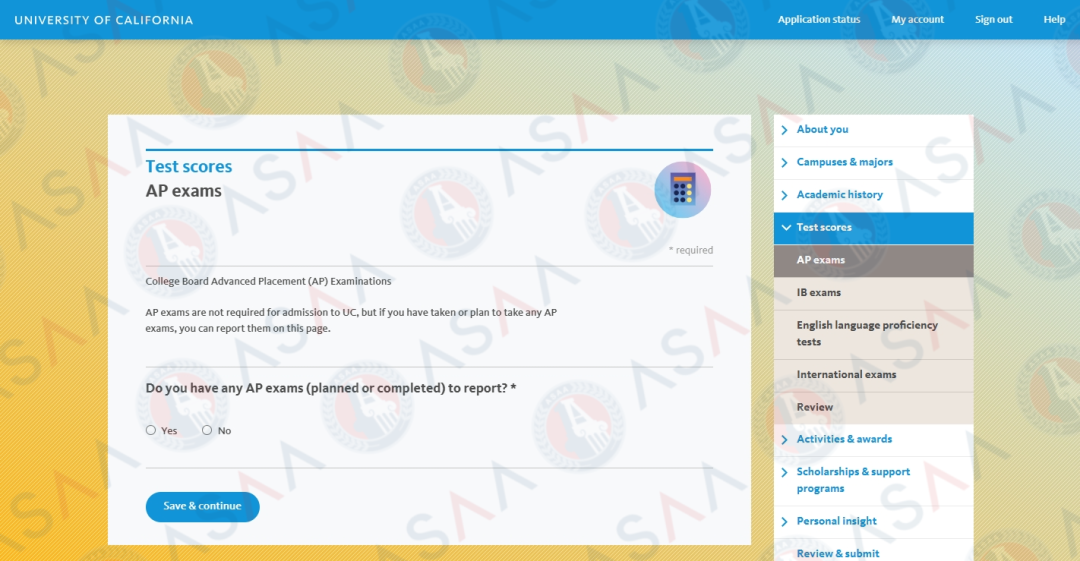Screen dimensions: 1080x561
Task: Click the calculator icon beside AP exams heading
Action: [x=682, y=190]
